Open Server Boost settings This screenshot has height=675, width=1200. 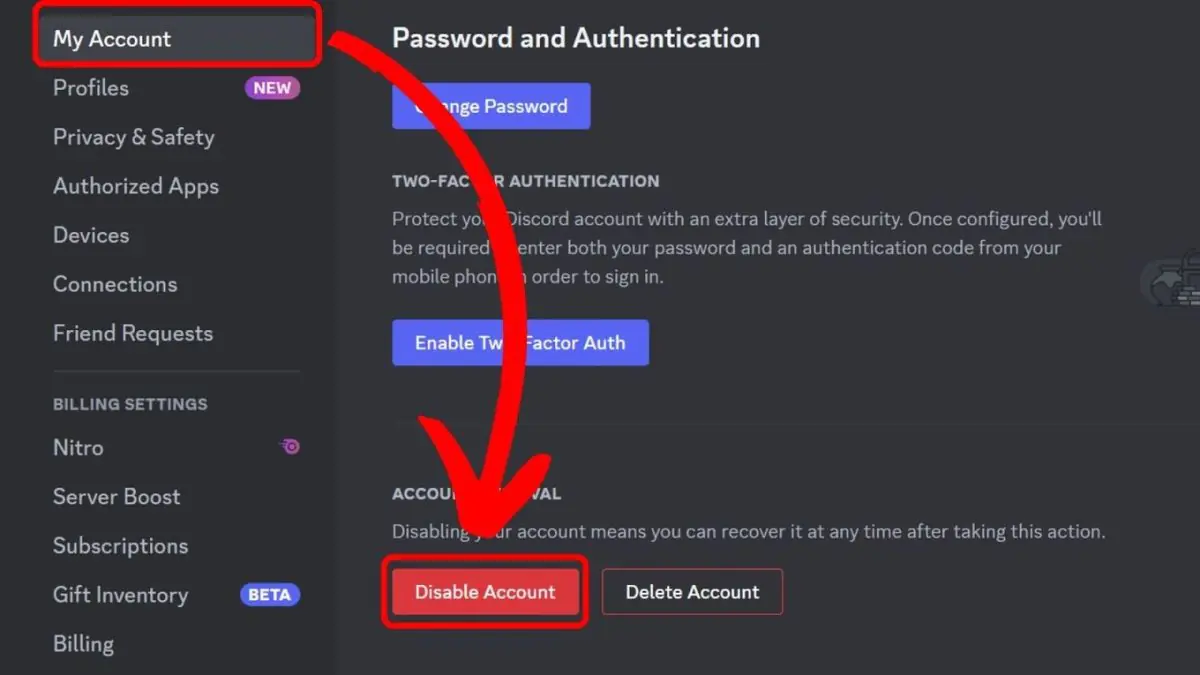coord(117,497)
